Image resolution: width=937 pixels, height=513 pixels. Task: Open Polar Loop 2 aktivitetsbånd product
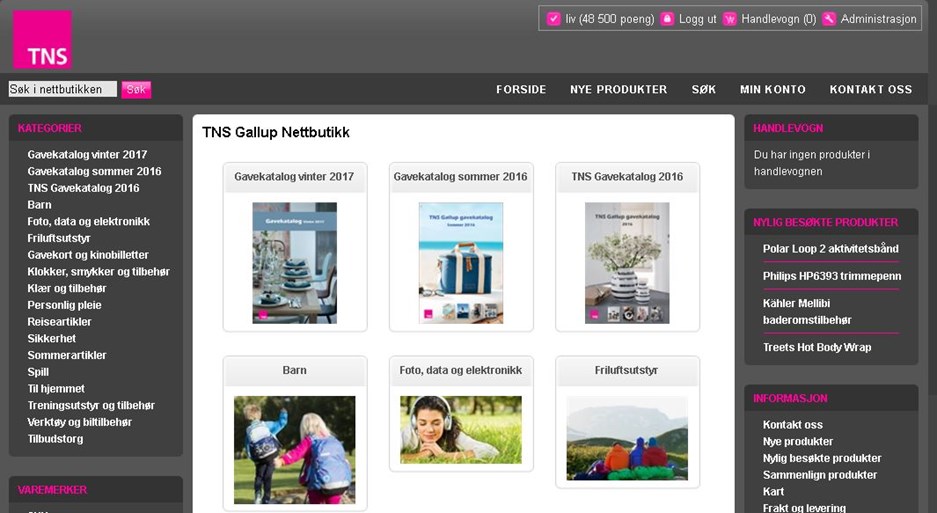tap(831, 249)
